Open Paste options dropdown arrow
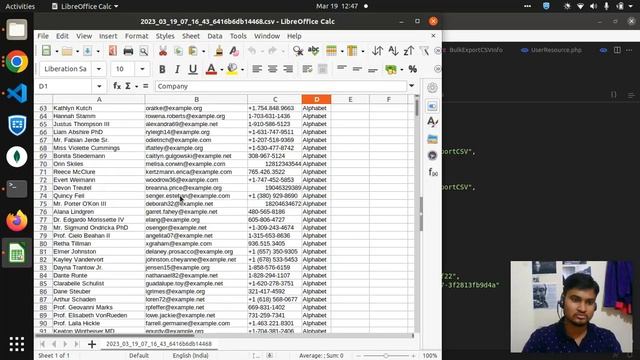 coord(204,51)
